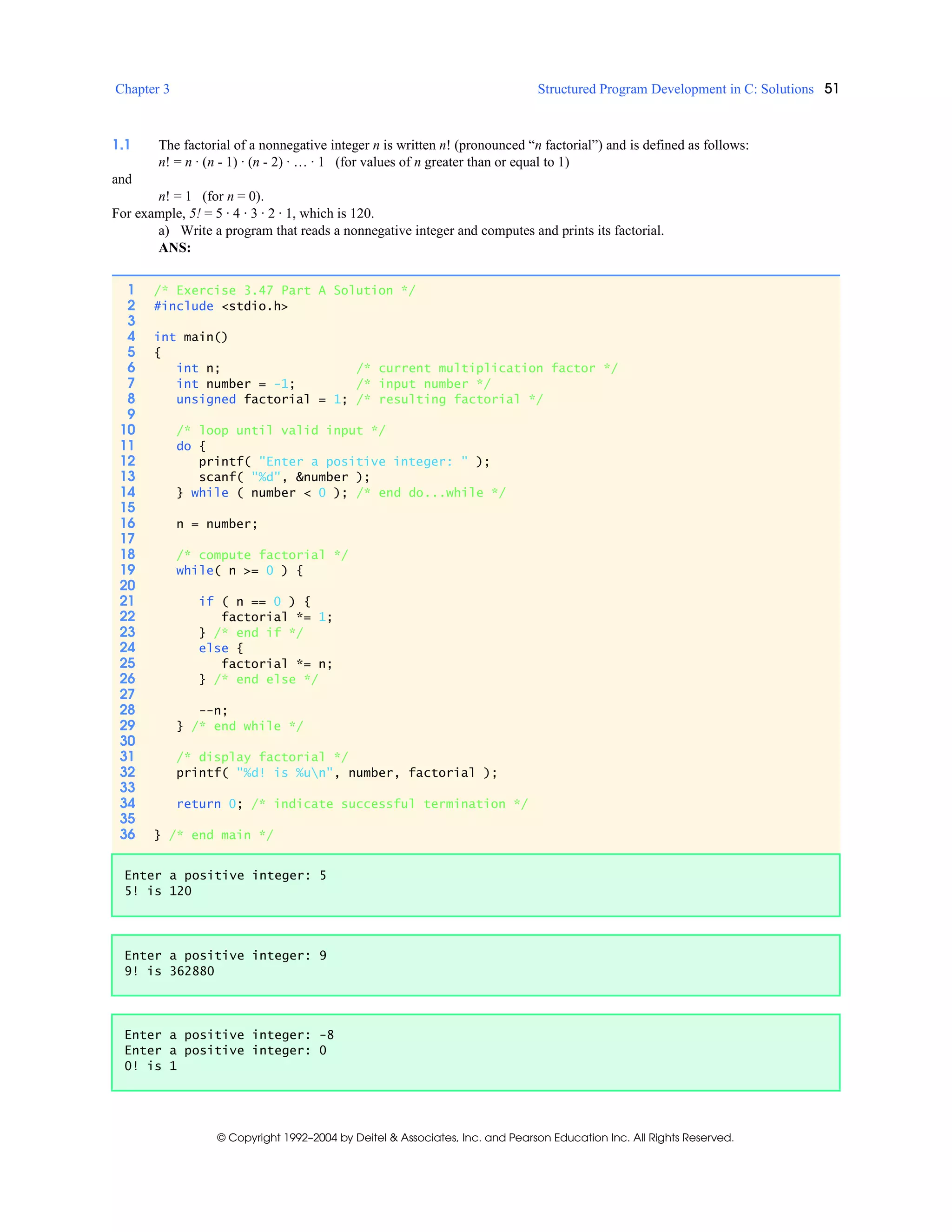Image resolution: width=952 pixels, height=1232 pixels.
Task: Click the 'Chapter 3' header text
Action: pyautogui.click(x=142, y=89)
